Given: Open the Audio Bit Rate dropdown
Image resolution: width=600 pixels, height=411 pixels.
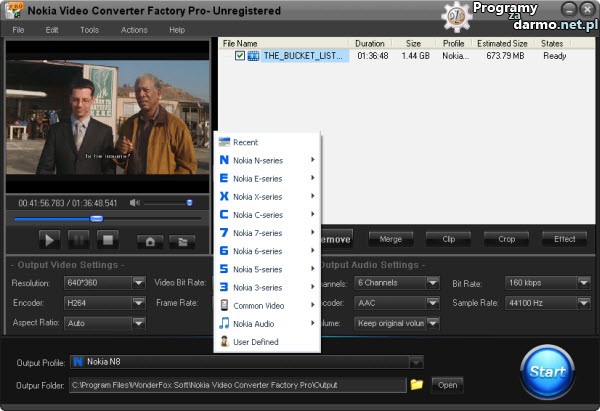Looking at the screenshot, I should point(584,283).
